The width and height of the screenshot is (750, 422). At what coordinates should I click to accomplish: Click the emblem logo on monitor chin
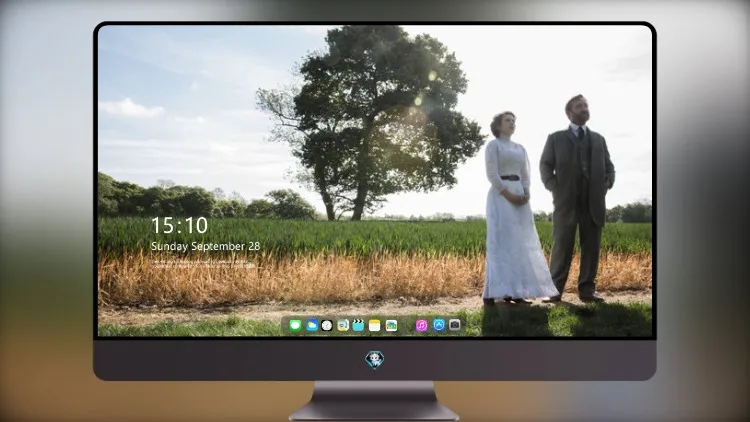click(375, 360)
